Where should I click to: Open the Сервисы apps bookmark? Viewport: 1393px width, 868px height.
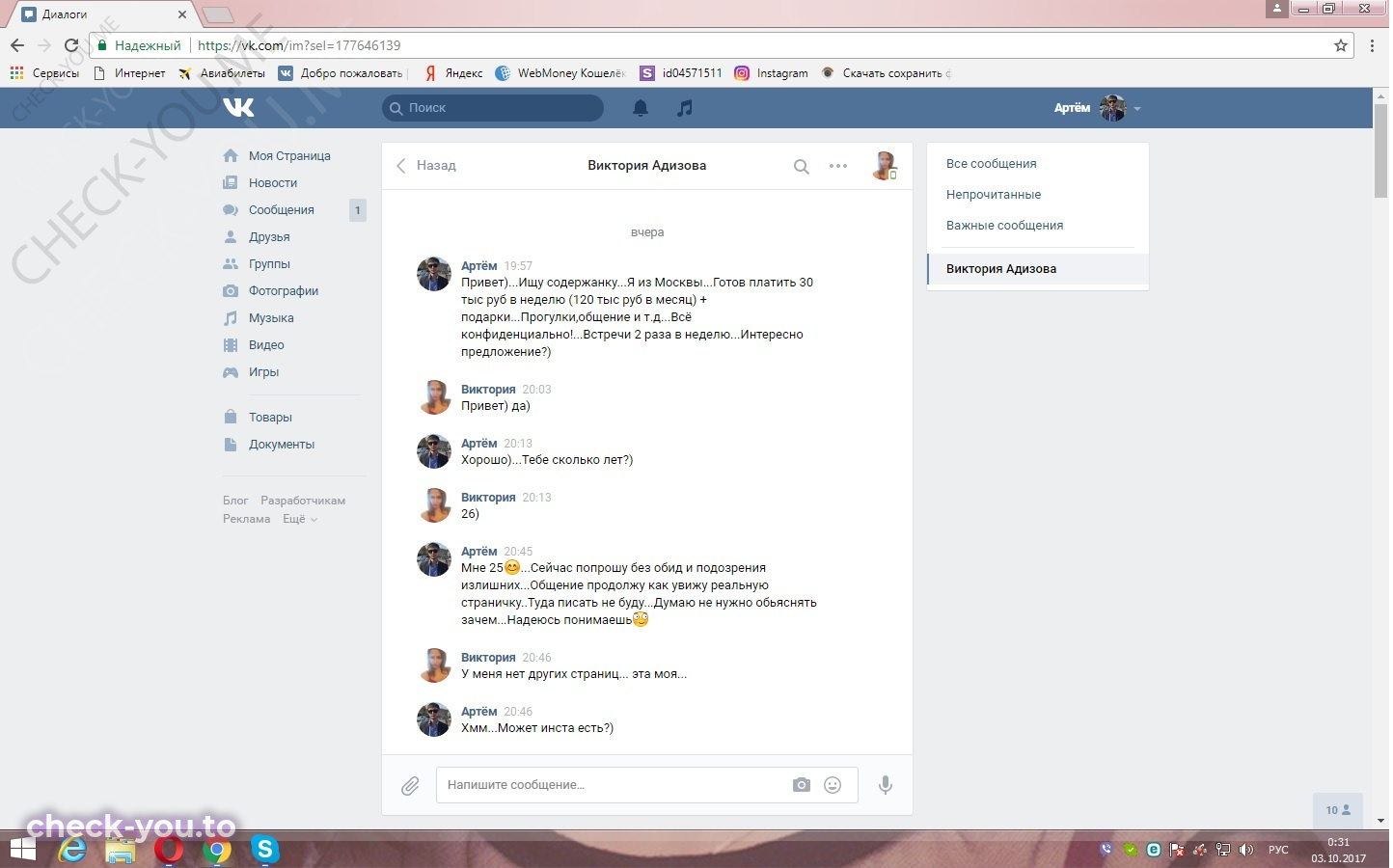coord(44,73)
